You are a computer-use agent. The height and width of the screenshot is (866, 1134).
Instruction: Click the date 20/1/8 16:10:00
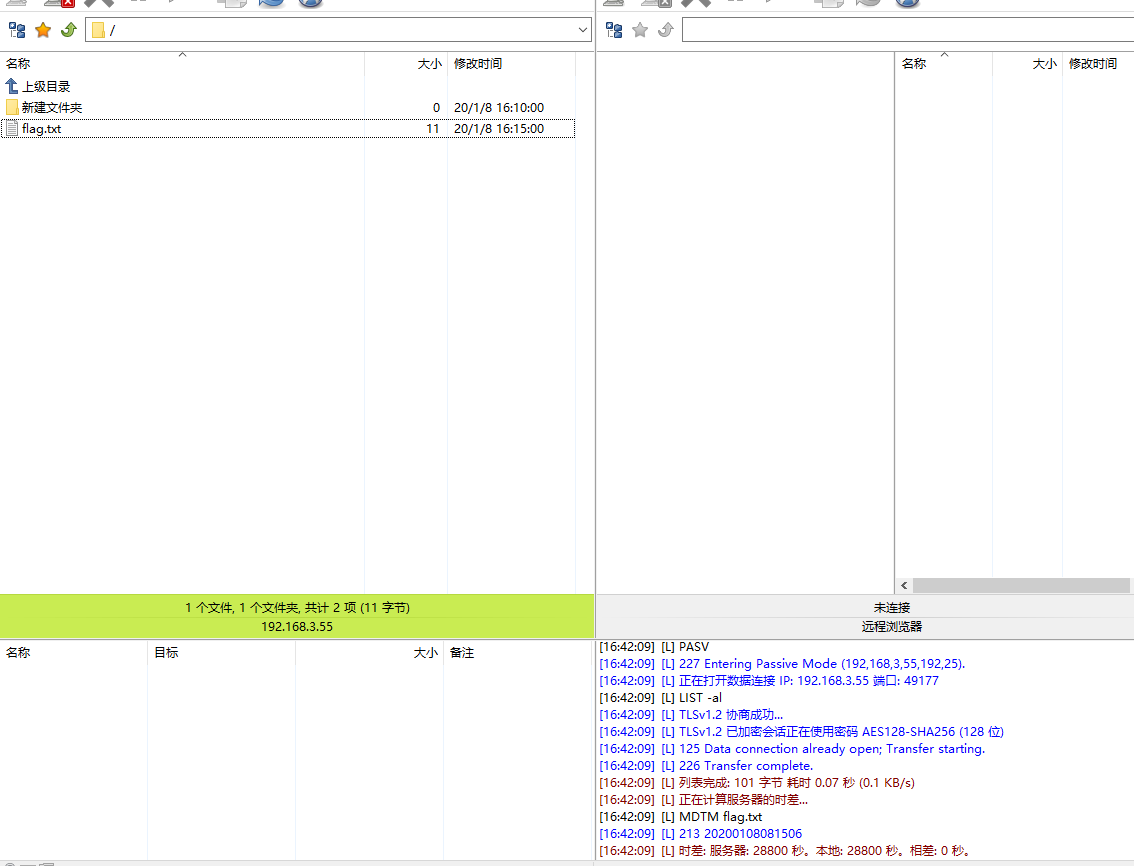coord(499,107)
